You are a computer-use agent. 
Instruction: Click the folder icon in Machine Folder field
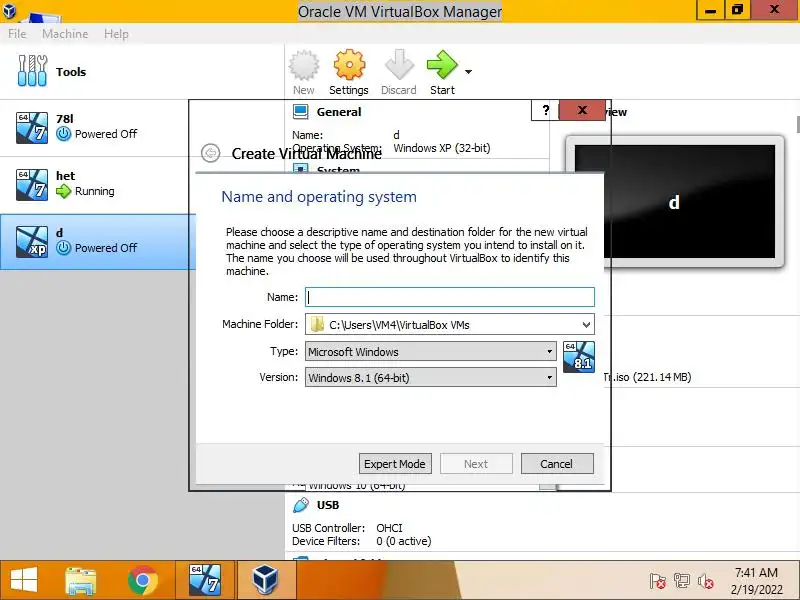coord(317,324)
